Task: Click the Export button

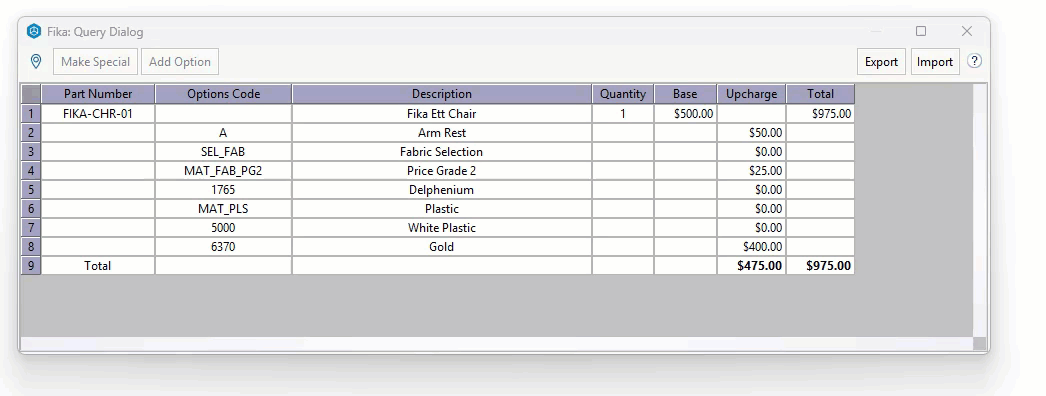Action: coord(881,62)
